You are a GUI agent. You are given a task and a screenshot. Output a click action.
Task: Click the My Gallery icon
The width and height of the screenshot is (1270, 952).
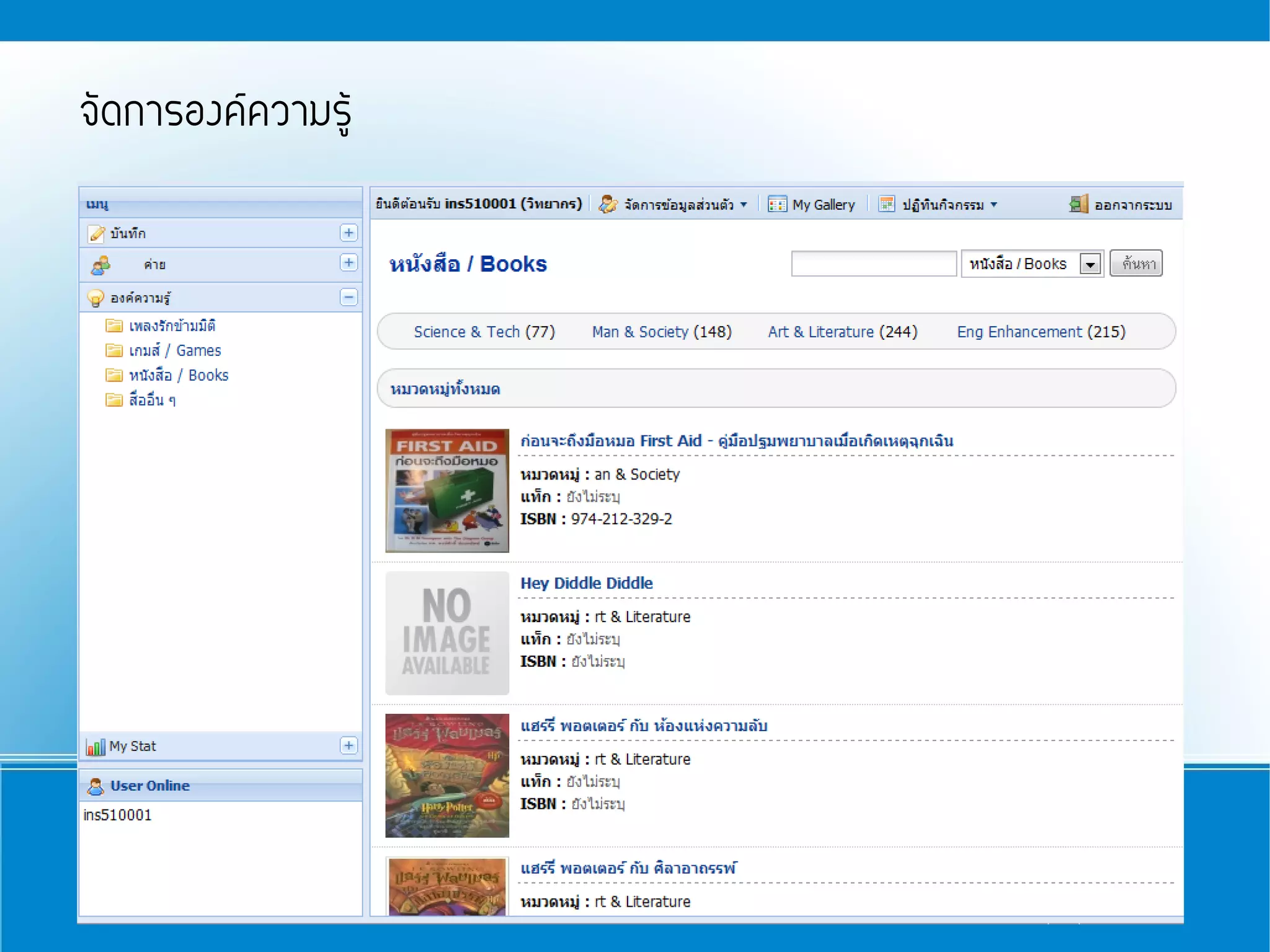tap(777, 204)
